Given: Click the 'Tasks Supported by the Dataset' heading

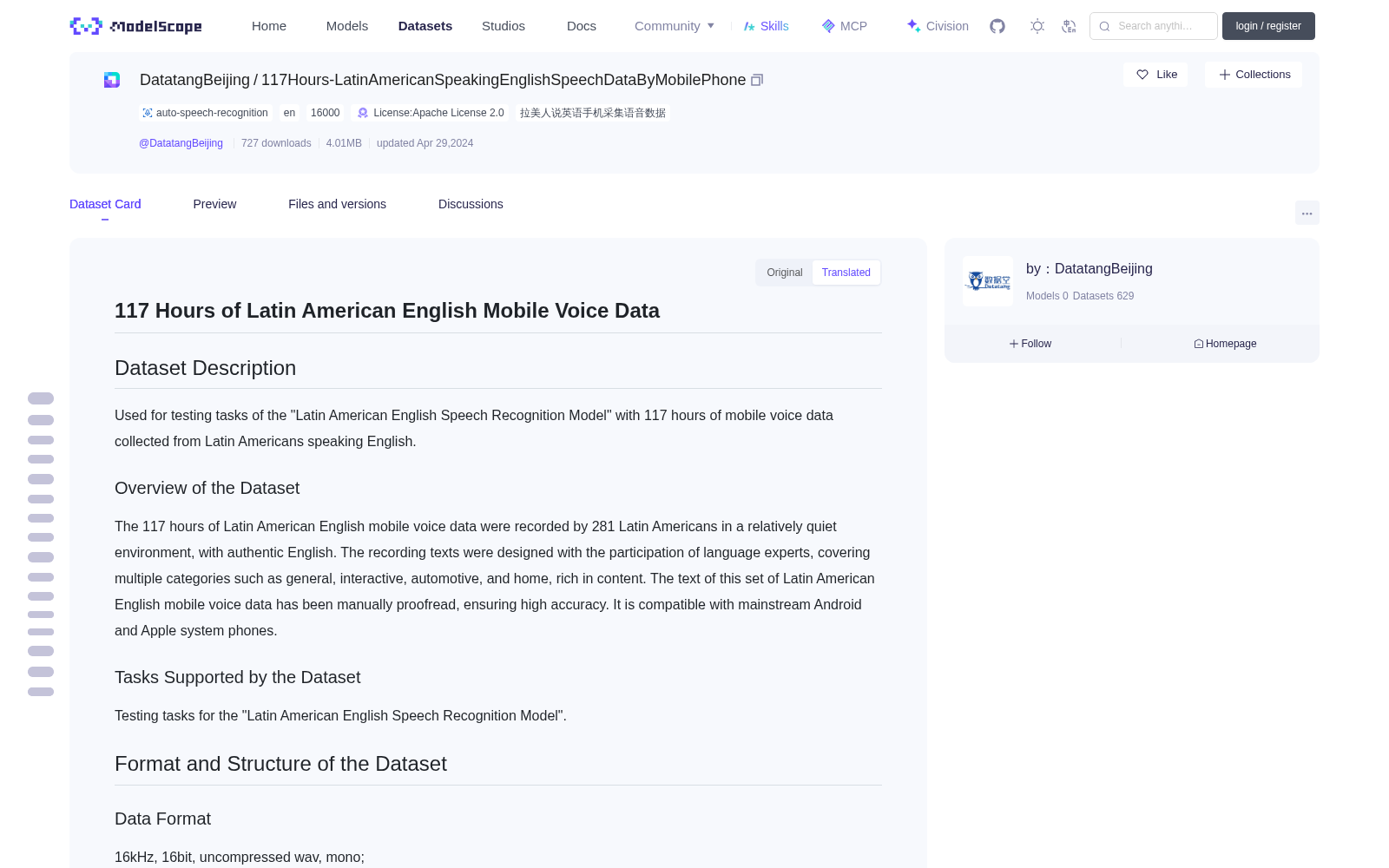Looking at the screenshot, I should click(x=237, y=677).
